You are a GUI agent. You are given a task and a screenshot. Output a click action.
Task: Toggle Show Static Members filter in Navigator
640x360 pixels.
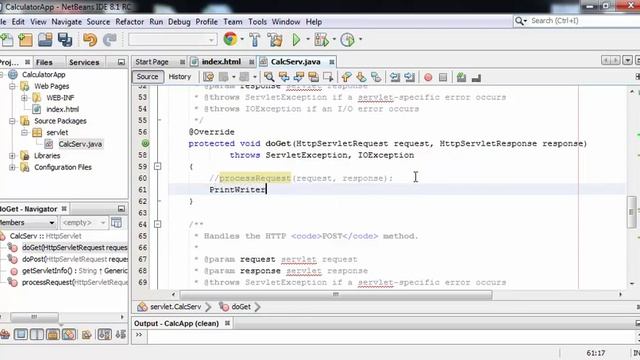pos(37,335)
